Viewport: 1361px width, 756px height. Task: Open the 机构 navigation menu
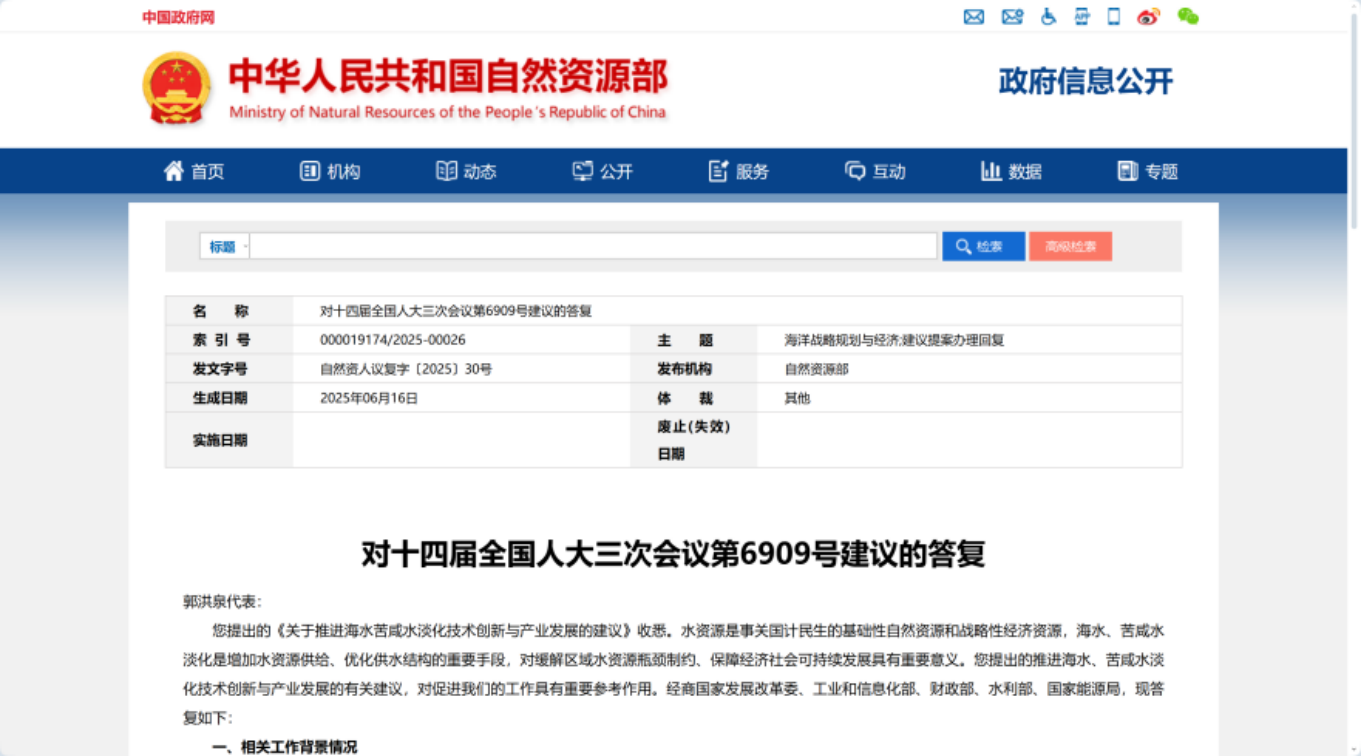pos(330,172)
